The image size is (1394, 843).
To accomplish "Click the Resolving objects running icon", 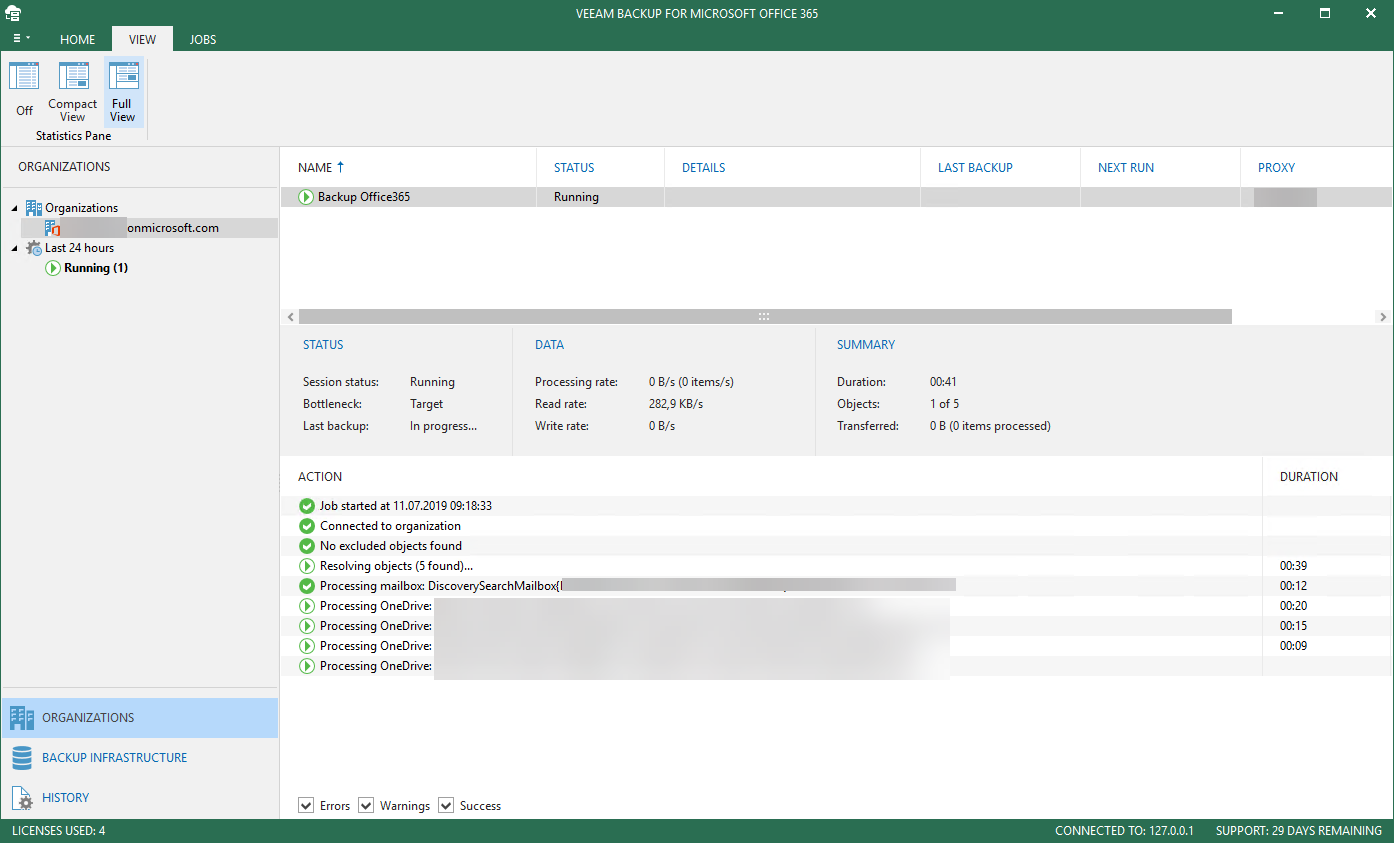I will pyautogui.click(x=307, y=566).
